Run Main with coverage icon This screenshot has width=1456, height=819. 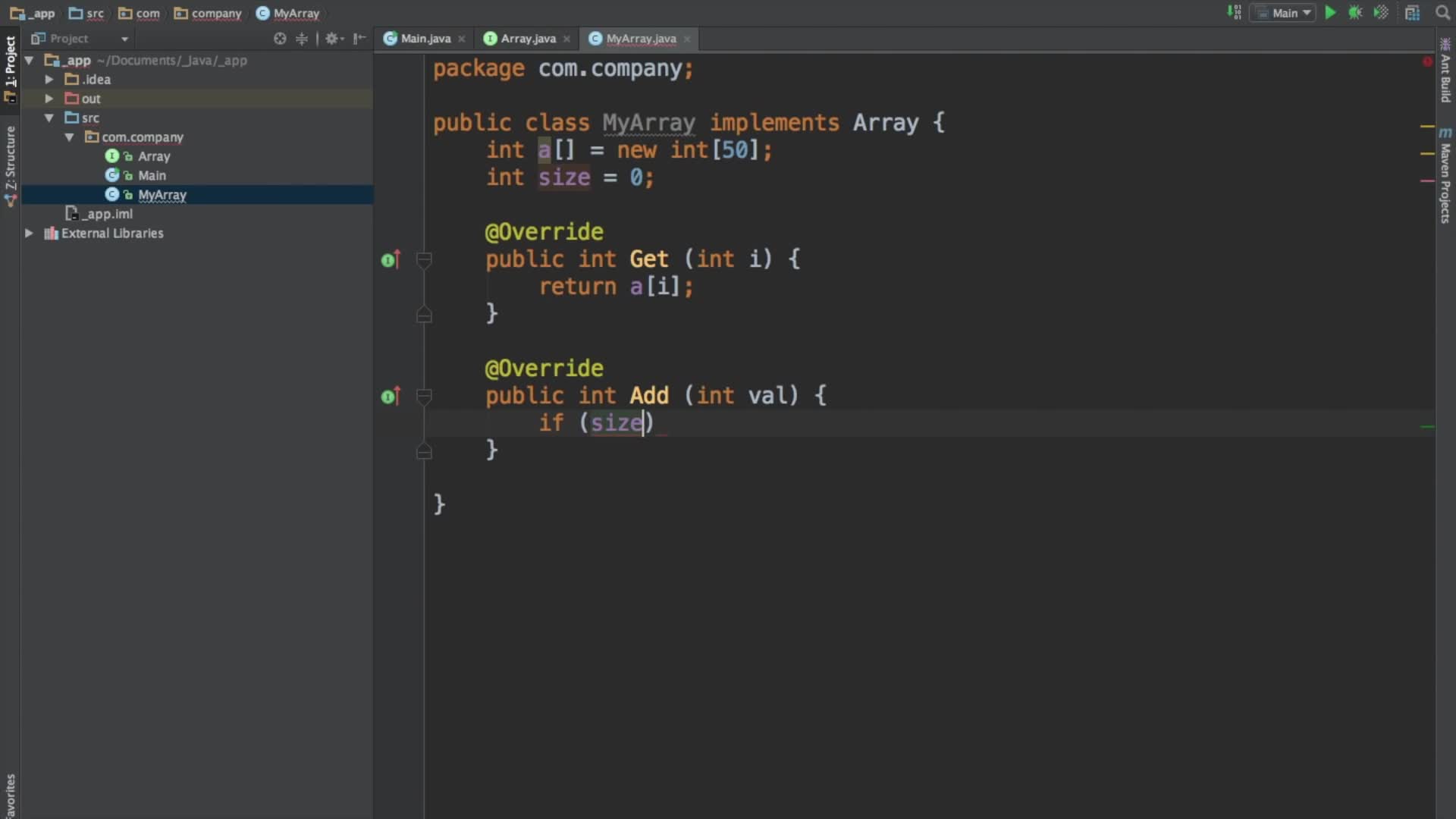(1381, 13)
